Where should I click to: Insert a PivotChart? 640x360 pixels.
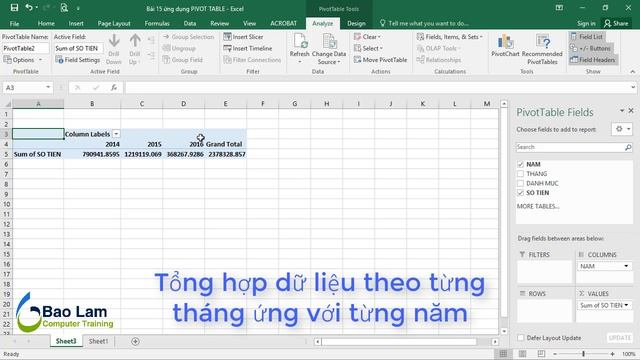tap(505, 45)
